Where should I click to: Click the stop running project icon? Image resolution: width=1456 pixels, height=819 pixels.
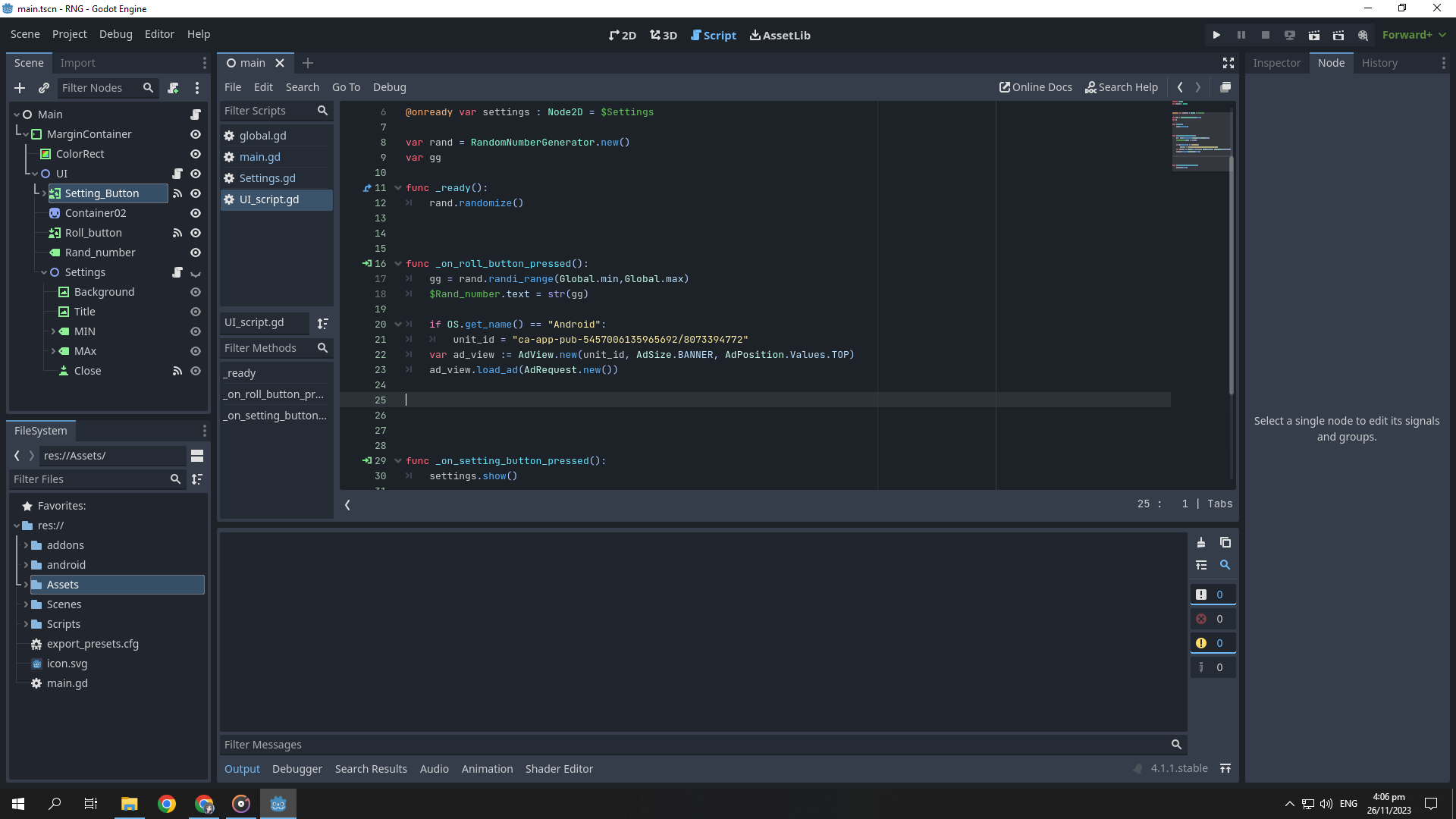[x=1266, y=35]
